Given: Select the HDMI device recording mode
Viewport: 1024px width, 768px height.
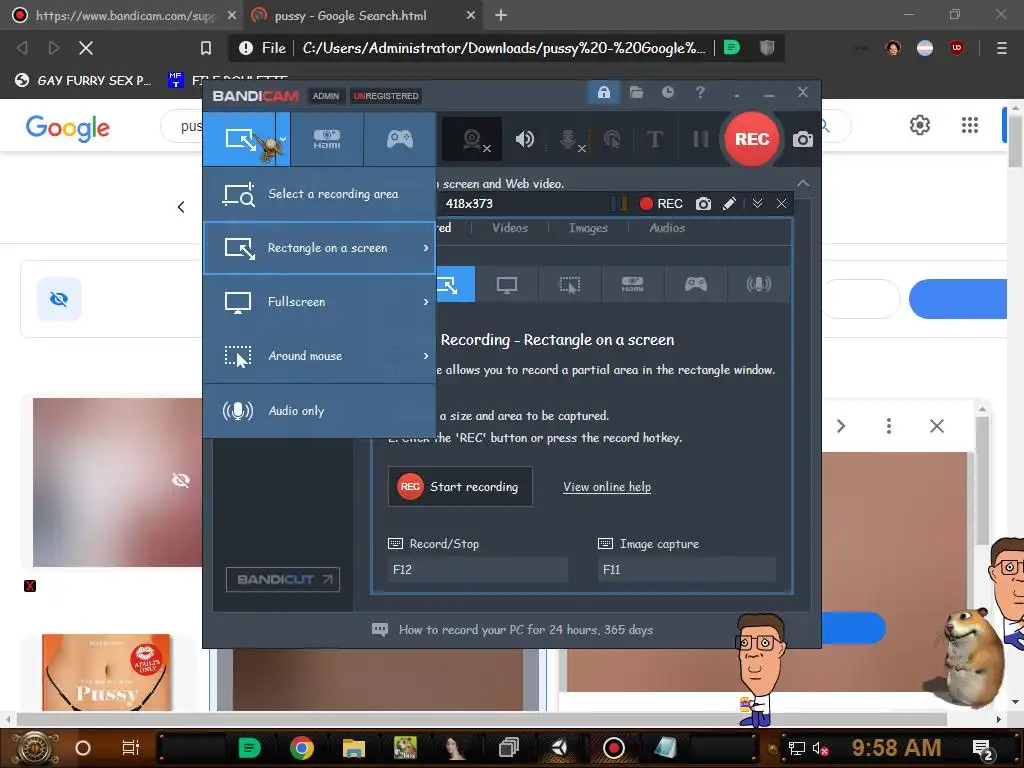Looking at the screenshot, I should [x=327, y=139].
